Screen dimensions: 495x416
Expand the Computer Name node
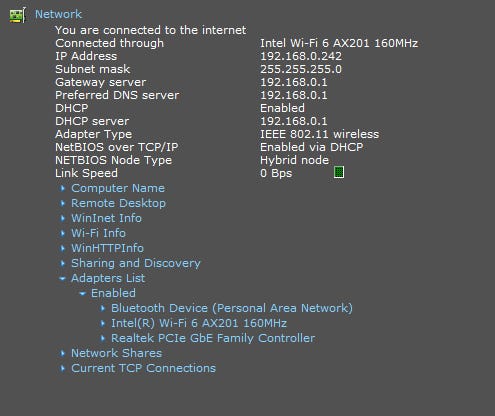[x=118, y=188]
